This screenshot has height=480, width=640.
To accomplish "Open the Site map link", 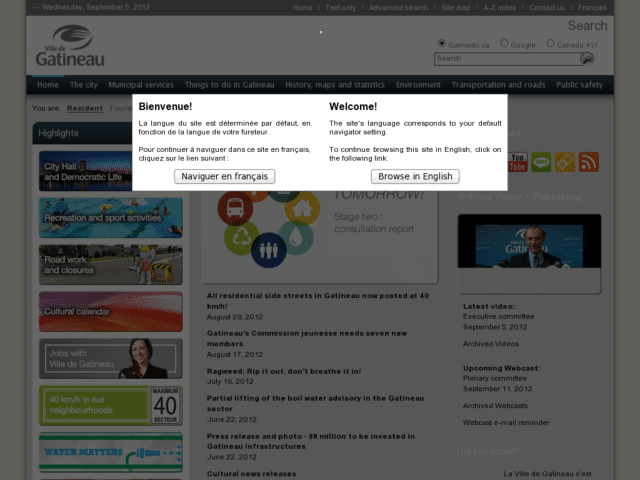I will 456,8.
